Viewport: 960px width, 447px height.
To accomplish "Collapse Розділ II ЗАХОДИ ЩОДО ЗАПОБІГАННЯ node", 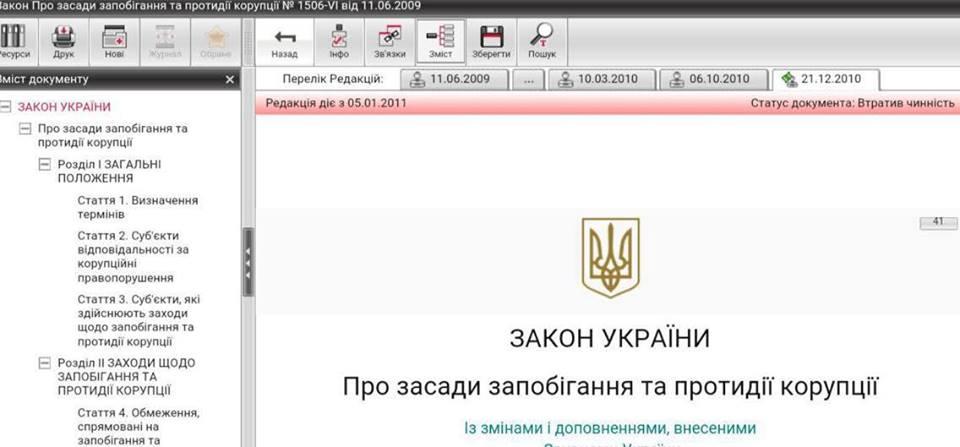I will point(44,363).
